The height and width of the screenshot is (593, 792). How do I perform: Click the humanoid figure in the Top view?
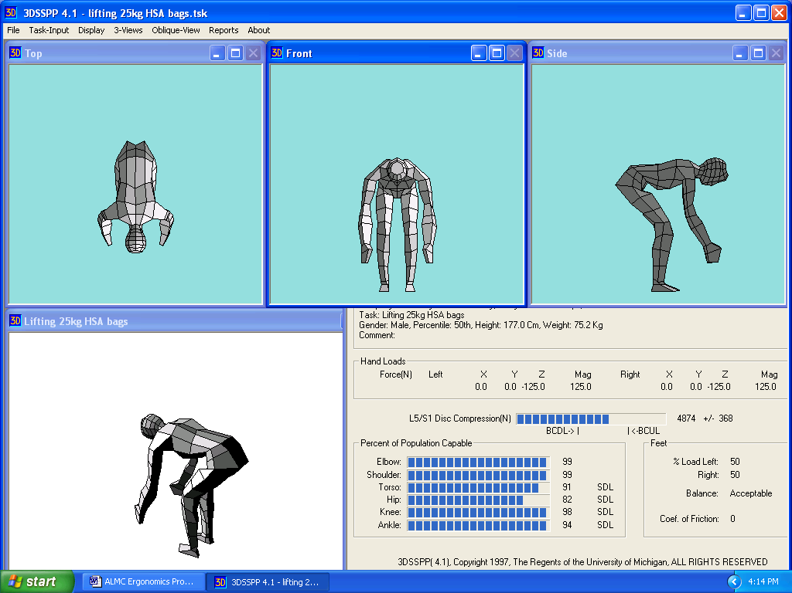(135, 196)
